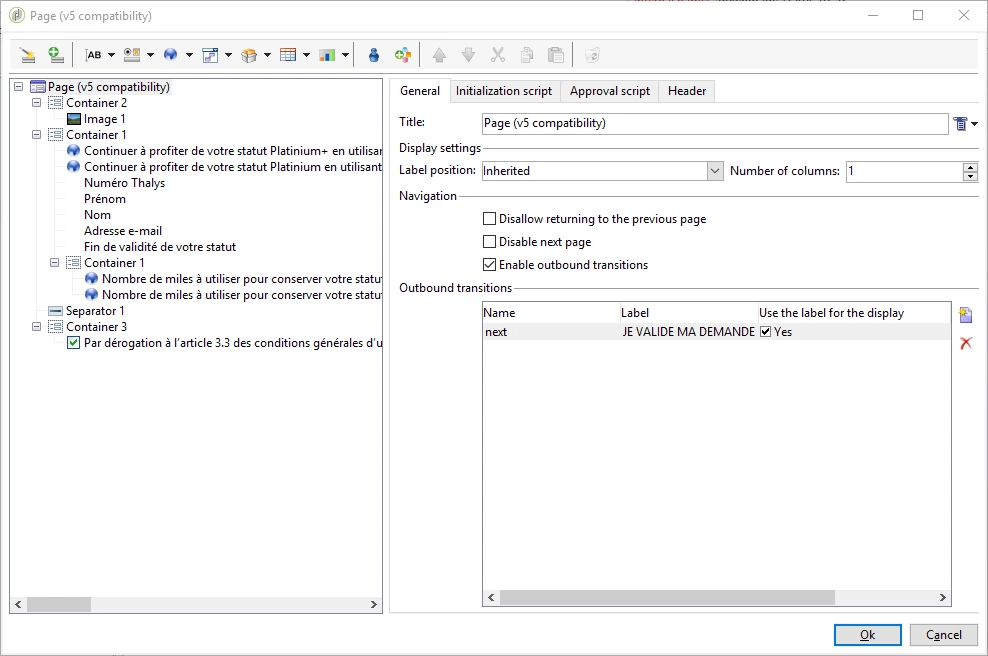Screen dimensions: 988x656
Task: Collapse the root Page (v5 compatibility) node
Action: click(x=19, y=86)
